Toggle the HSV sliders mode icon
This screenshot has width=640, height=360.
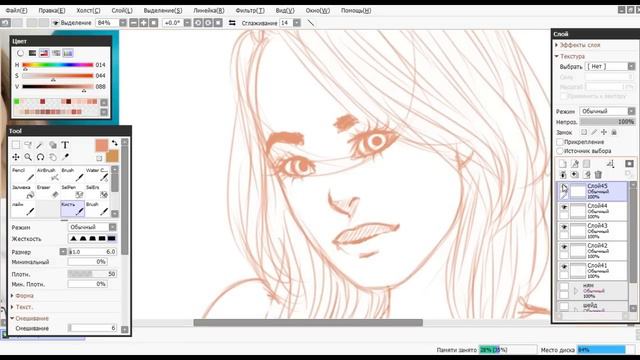pyautogui.click(x=44, y=53)
